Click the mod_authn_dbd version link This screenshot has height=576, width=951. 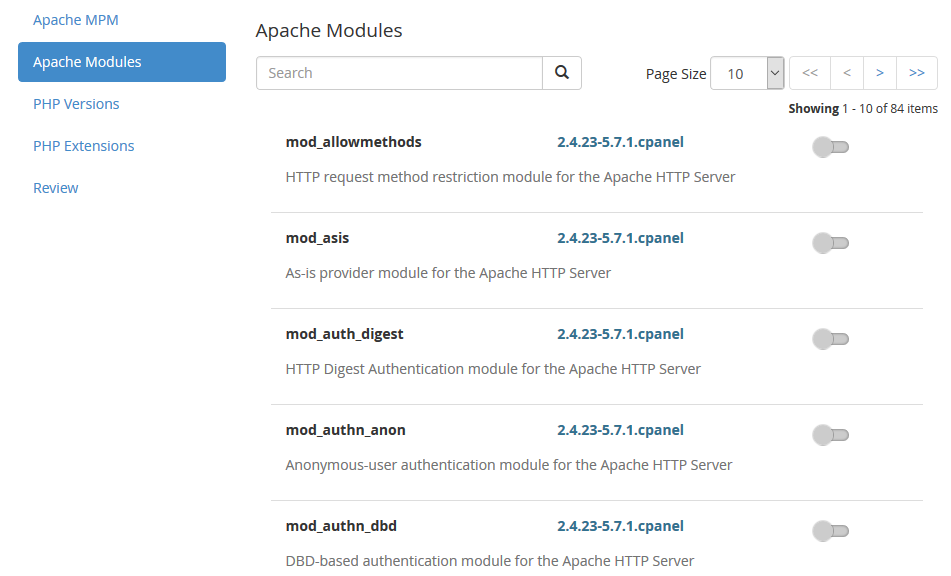pos(620,526)
